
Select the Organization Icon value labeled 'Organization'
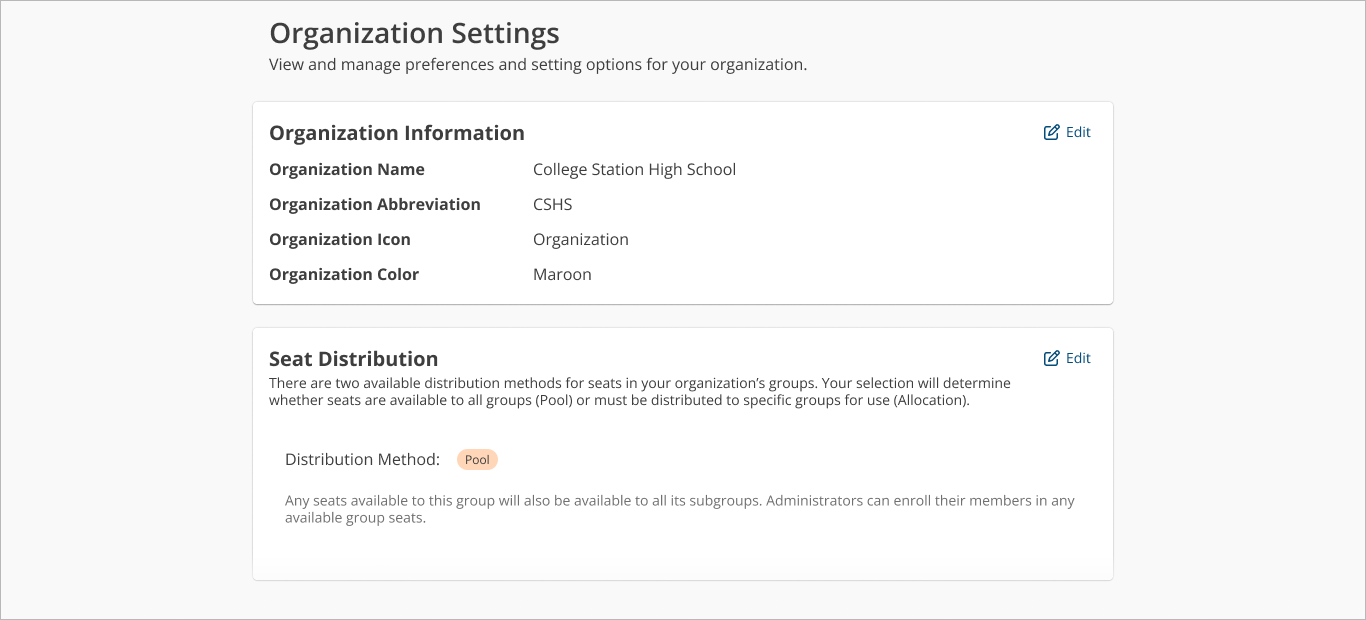coord(581,239)
